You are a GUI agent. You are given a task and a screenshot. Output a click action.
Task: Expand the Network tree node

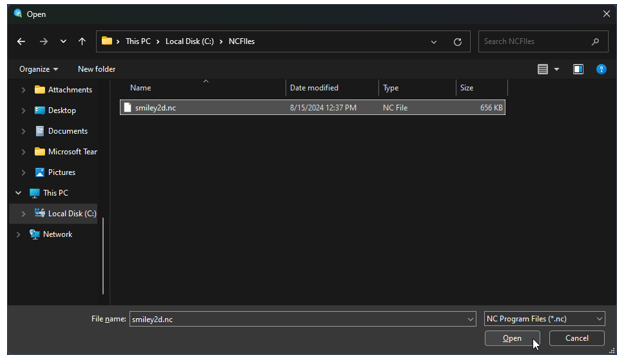tap(18, 235)
